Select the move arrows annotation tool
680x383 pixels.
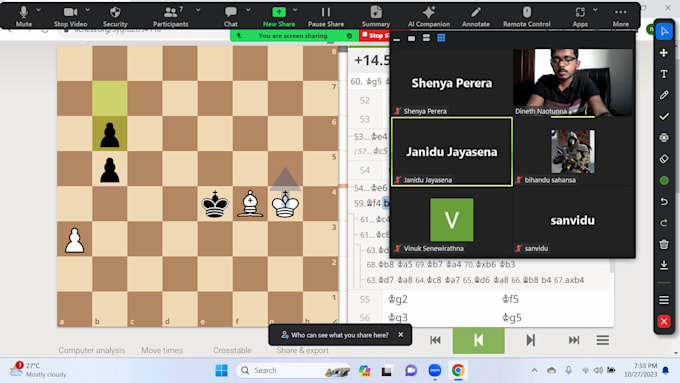coord(664,52)
